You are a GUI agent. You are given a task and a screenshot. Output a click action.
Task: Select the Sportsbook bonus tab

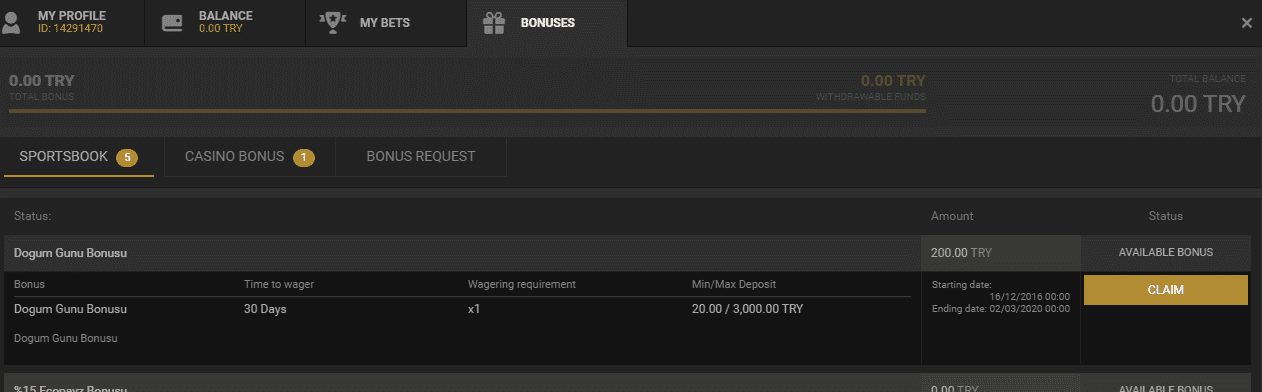(x=79, y=157)
